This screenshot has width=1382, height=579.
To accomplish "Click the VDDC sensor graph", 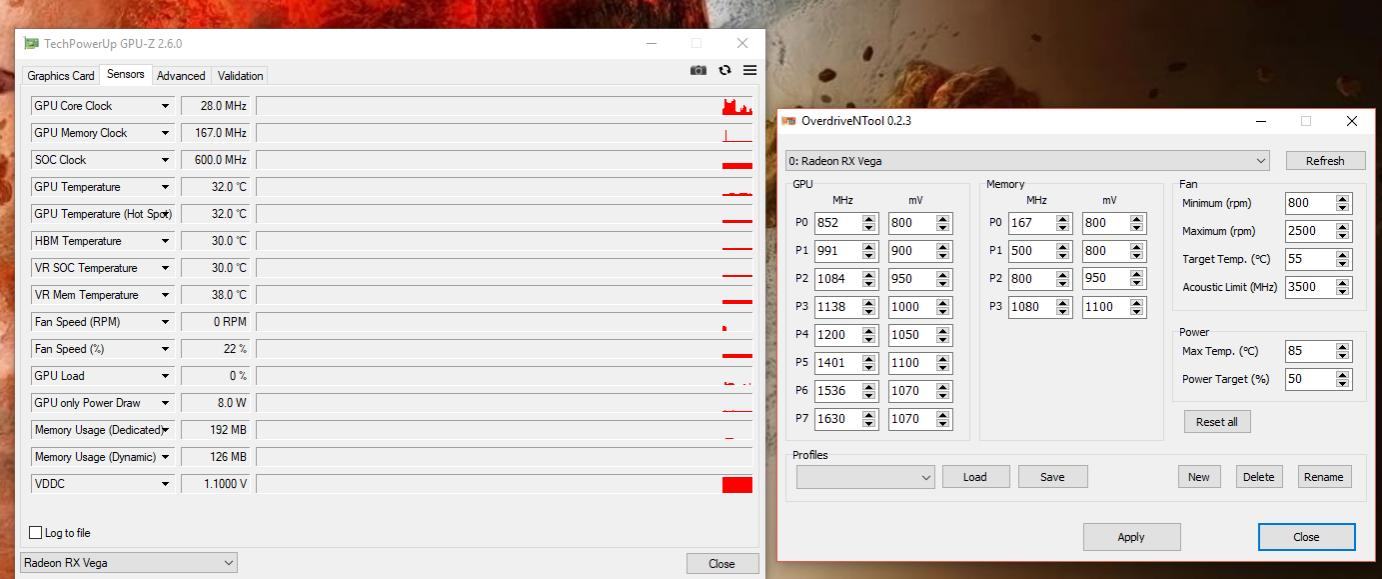I will (504, 484).
